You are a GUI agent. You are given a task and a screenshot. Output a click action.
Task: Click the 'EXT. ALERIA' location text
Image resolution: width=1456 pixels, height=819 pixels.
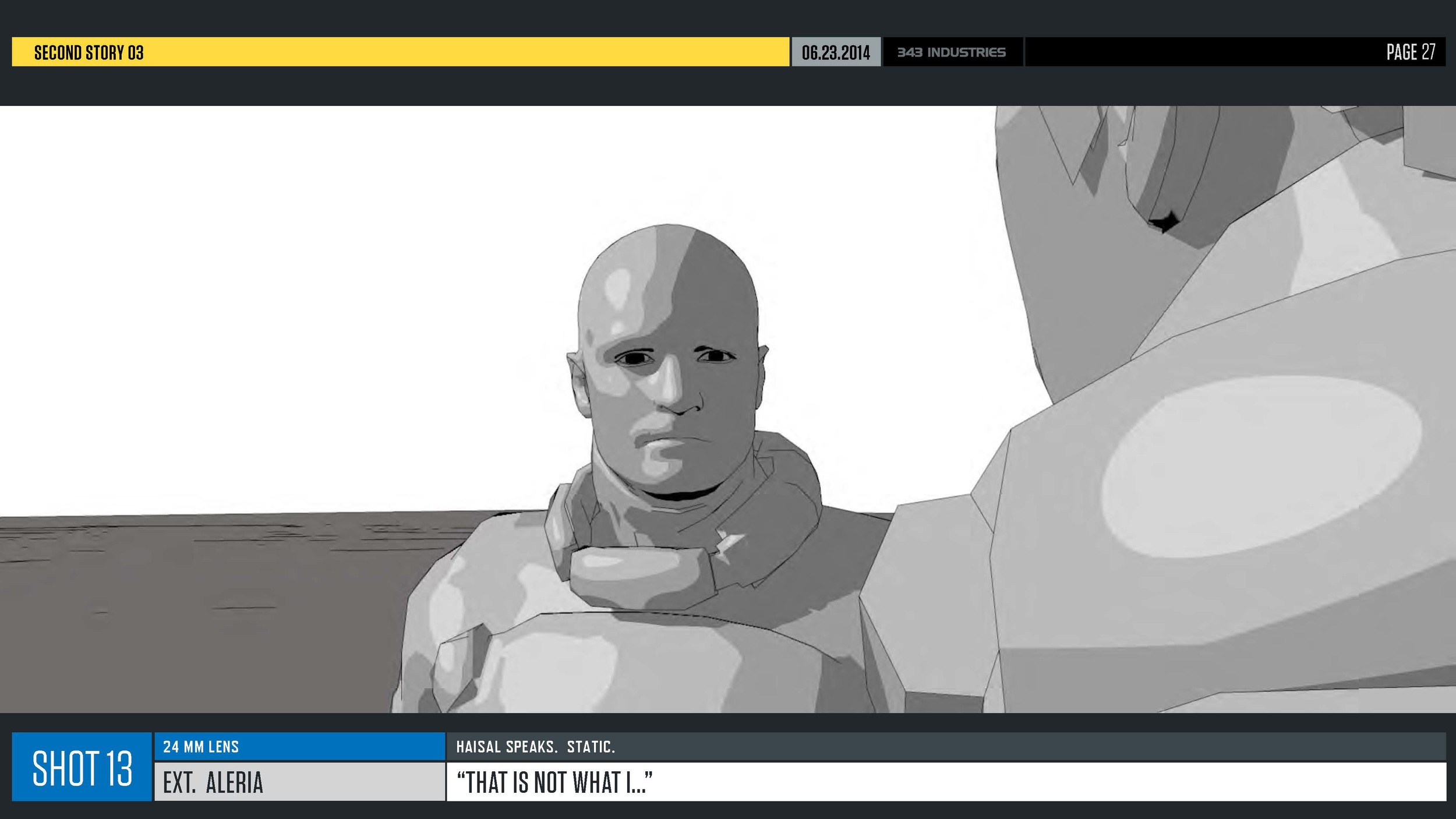213,782
